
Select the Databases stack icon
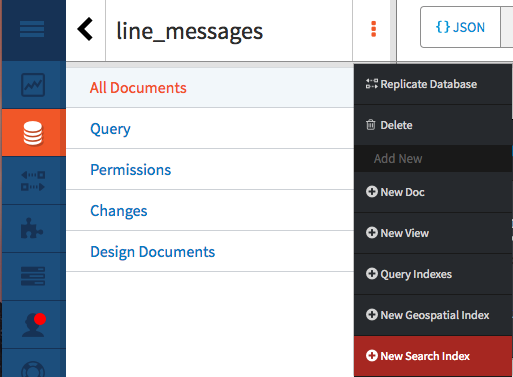pos(33,133)
